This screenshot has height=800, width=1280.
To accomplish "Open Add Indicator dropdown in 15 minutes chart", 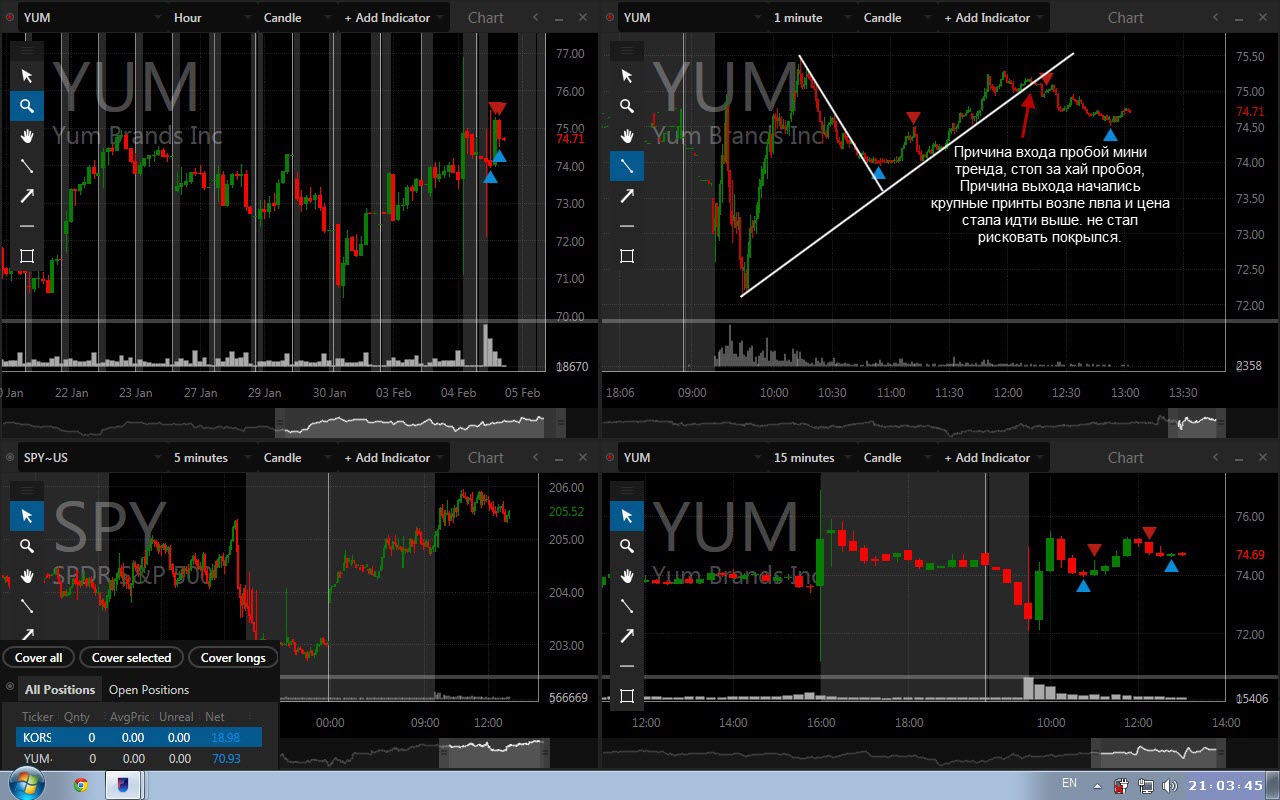I will 993,457.
